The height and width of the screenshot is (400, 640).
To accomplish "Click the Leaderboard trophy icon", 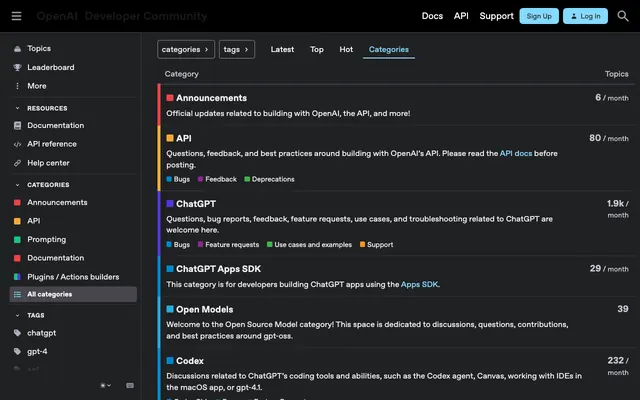I will tap(17, 67).
